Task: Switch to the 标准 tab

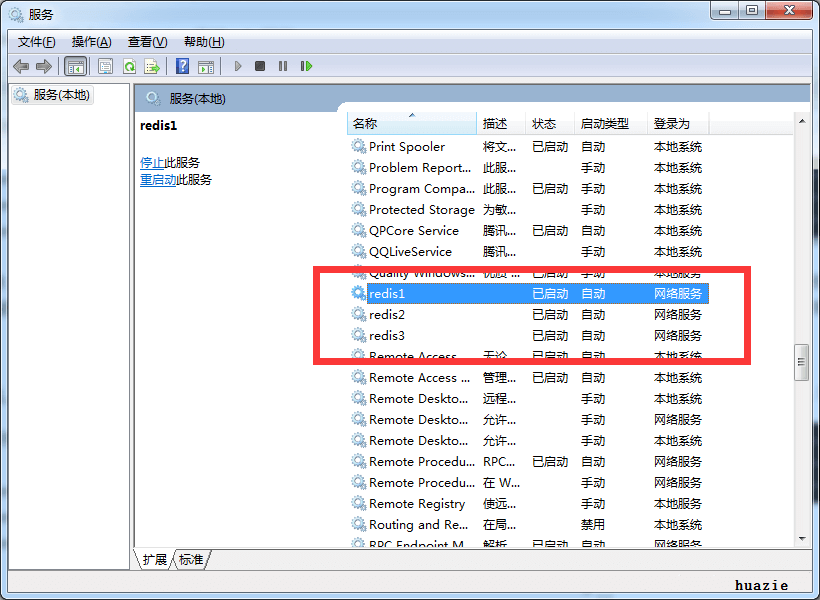Action: 191,560
